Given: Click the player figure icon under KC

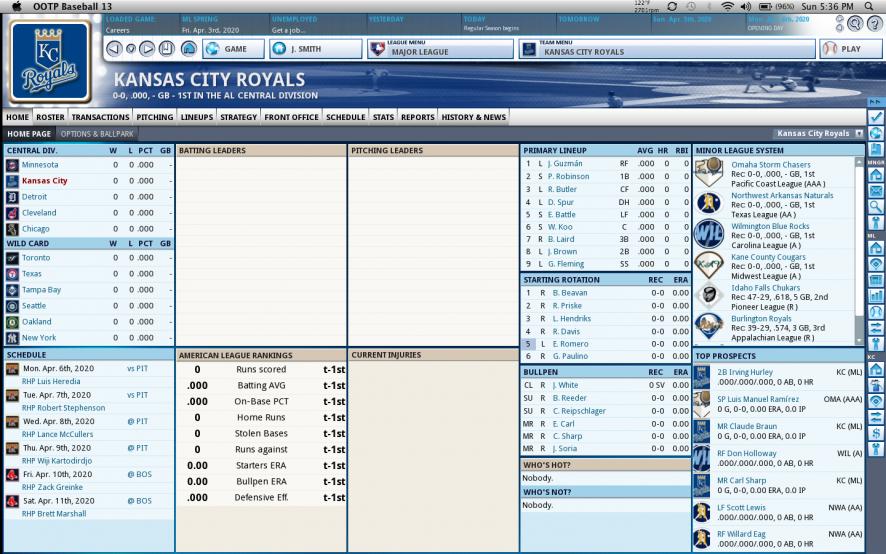Looking at the screenshot, I should click(x=876, y=386).
